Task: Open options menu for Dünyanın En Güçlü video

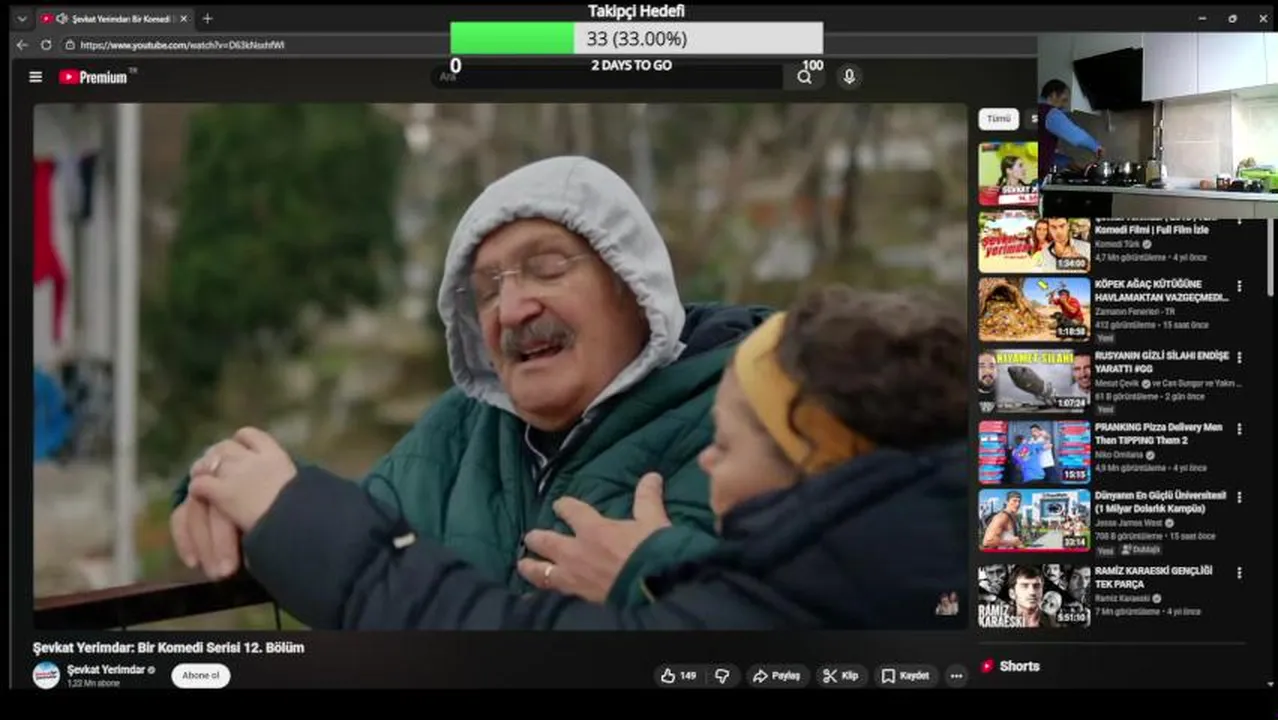Action: [x=1239, y=499]
